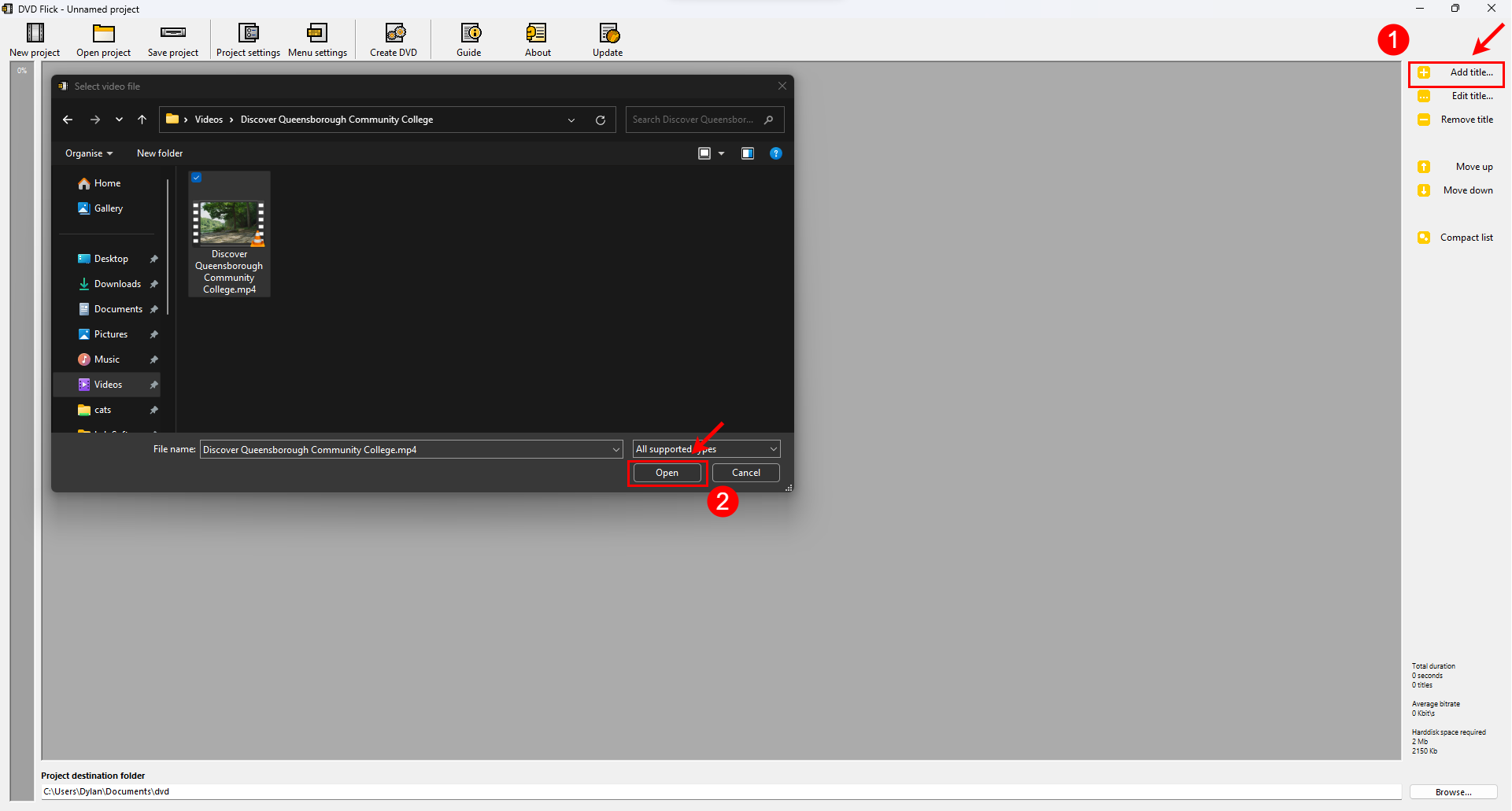Screen dimensions: 1512x811
Task: Click the Remove title label
Action: tap(1466, 120)
